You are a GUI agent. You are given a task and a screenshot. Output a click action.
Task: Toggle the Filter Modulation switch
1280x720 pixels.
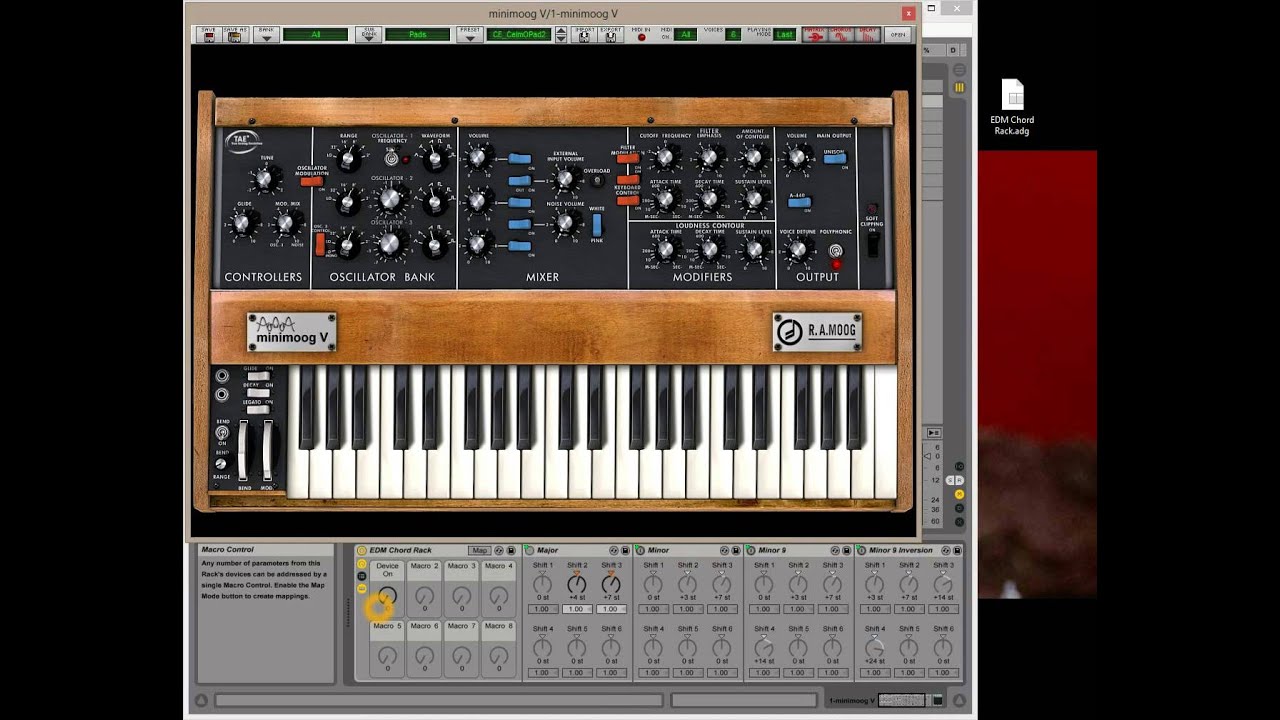(x=627, y=158)
